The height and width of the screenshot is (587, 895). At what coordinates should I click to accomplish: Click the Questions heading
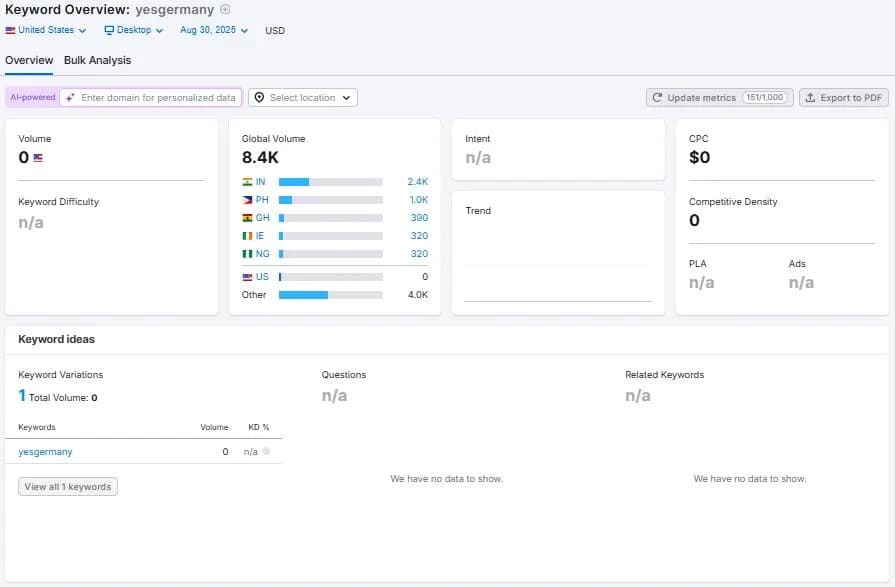coord(344,375)
